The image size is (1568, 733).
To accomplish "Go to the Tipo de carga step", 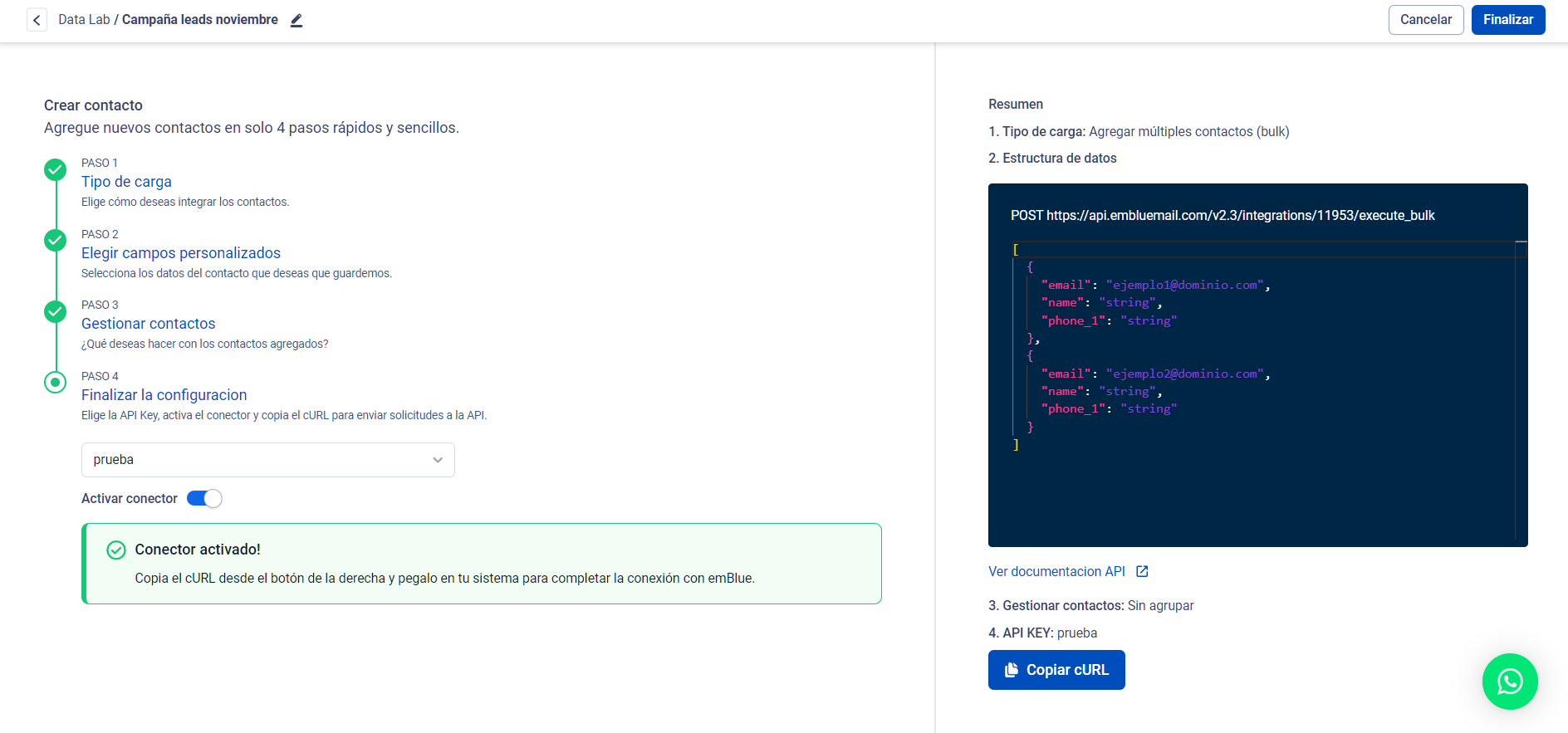I will tap(126, 182).
